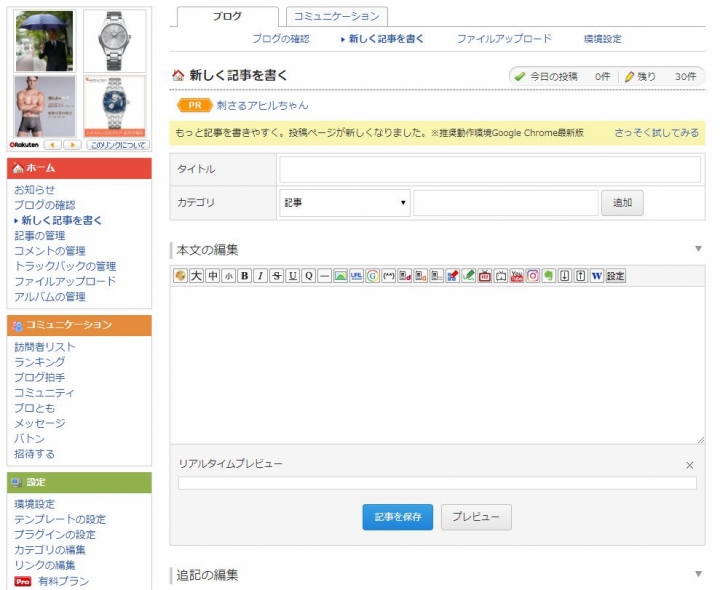This screenshot has height=590, width=720.
Task: Insert a YouTube video
Action: pyautogui.click(x=517, y=276)
